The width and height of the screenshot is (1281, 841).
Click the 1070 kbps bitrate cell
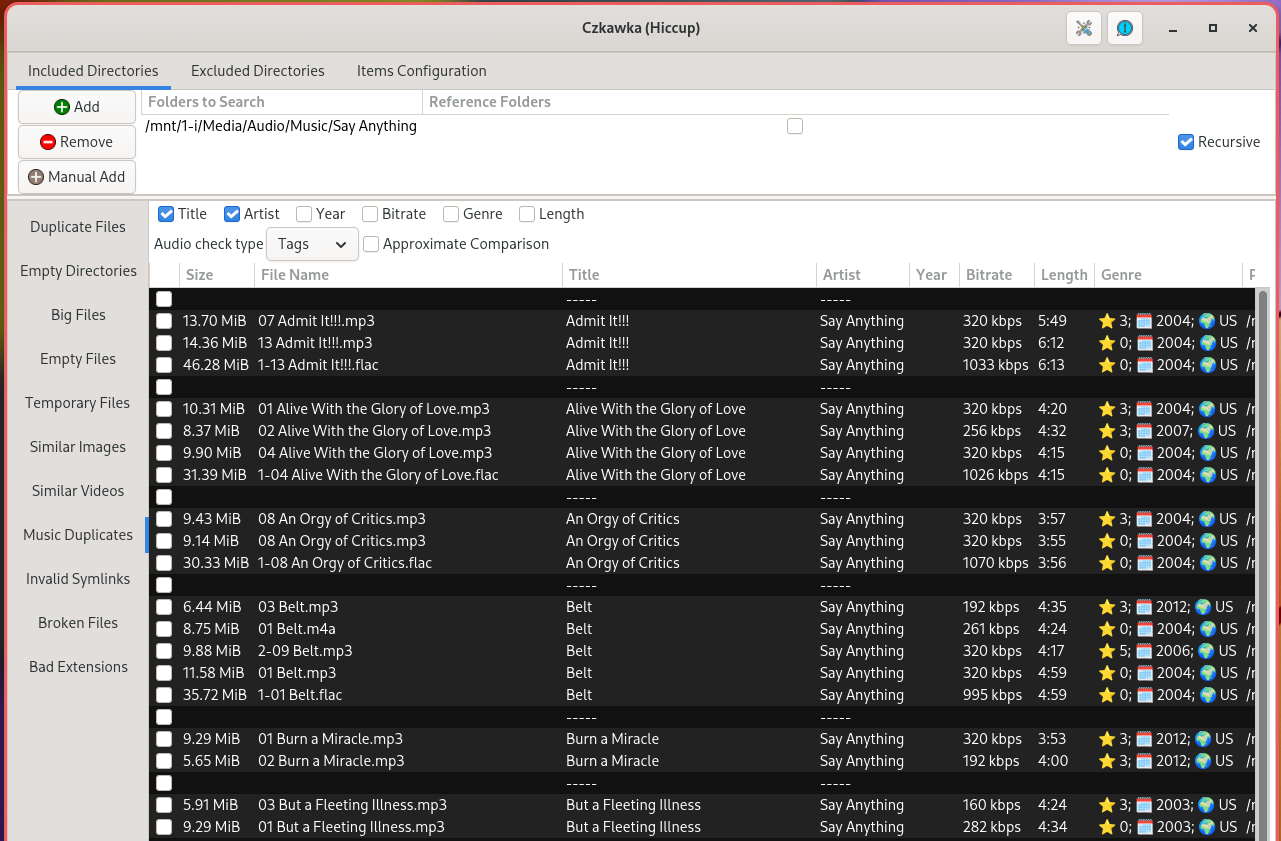click(995, 563)
